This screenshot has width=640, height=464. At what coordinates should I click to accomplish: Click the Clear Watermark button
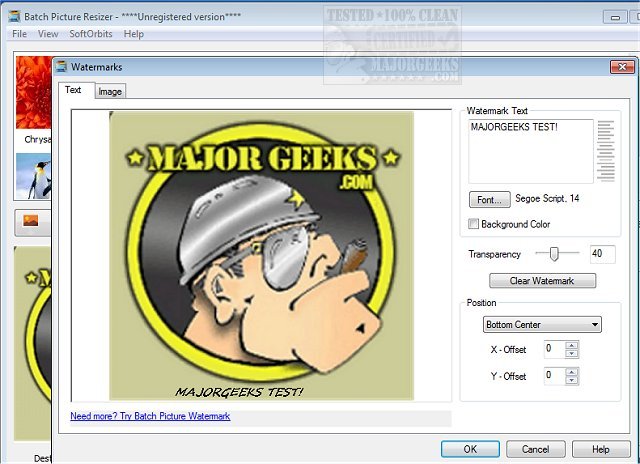(542, 281)
